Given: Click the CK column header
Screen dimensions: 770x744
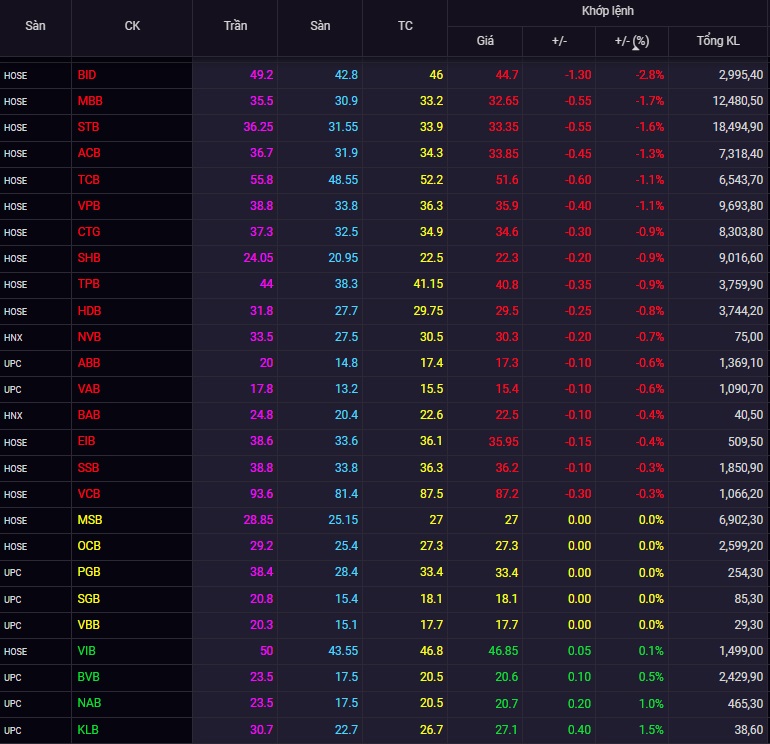Looking at the screenshot, I should click(x=132, y=26).
